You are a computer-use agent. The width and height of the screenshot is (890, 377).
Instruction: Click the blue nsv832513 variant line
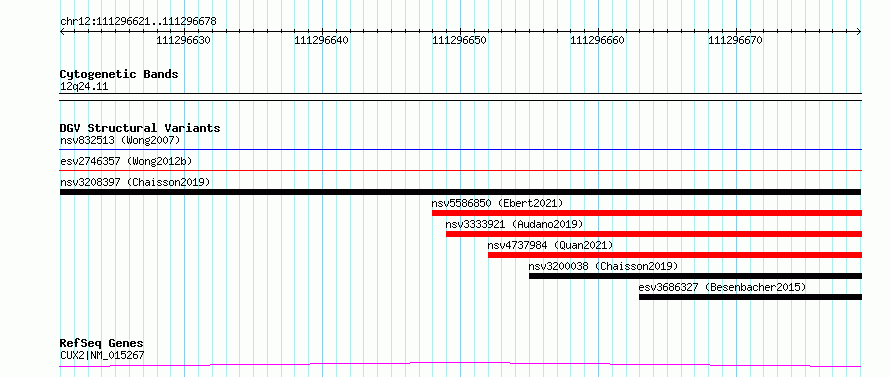pyautogui.click(x=461, y=150)
